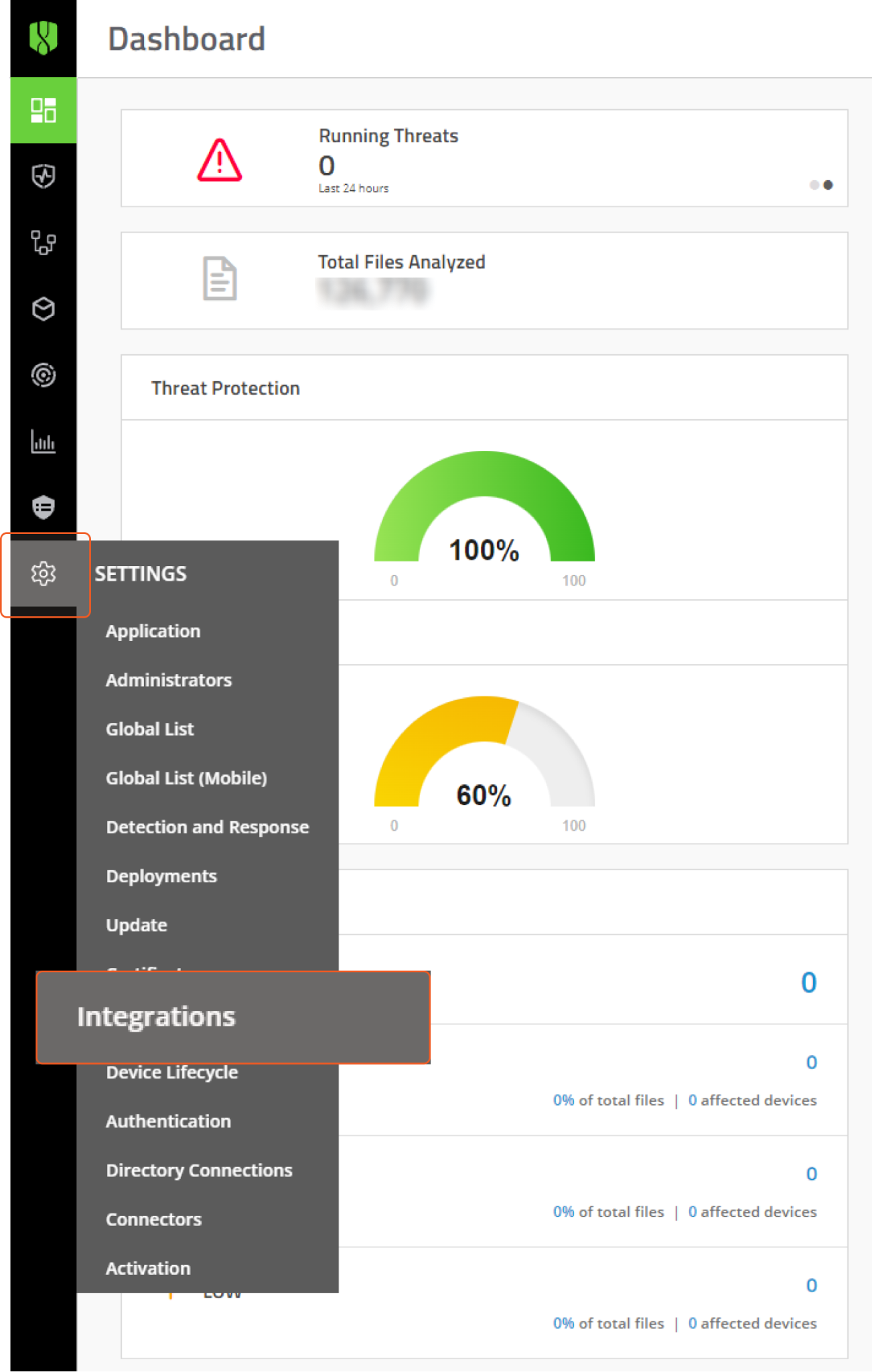Image resolution: width=872 pixels, height=1372 pixels.
Task: Open the cube assets icon in sidebar
Action: 43,309
